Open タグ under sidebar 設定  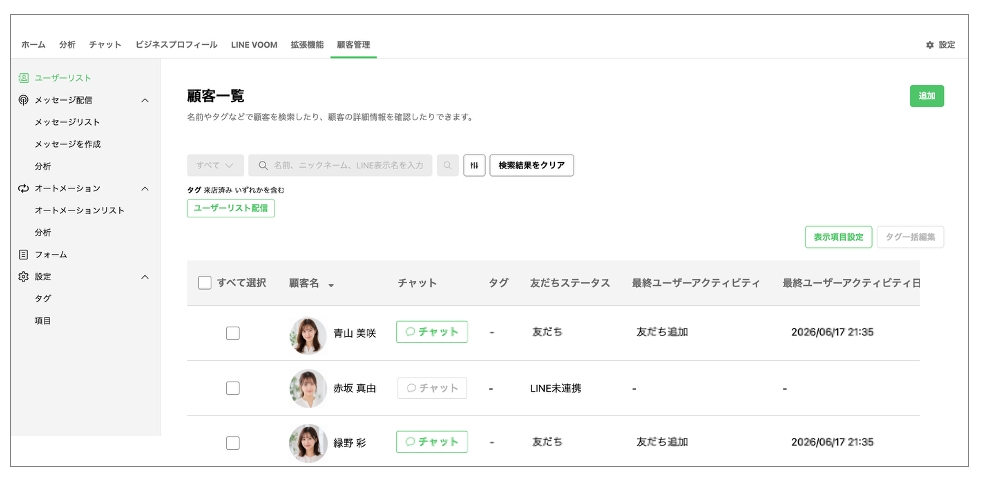(x=43, y=299)
